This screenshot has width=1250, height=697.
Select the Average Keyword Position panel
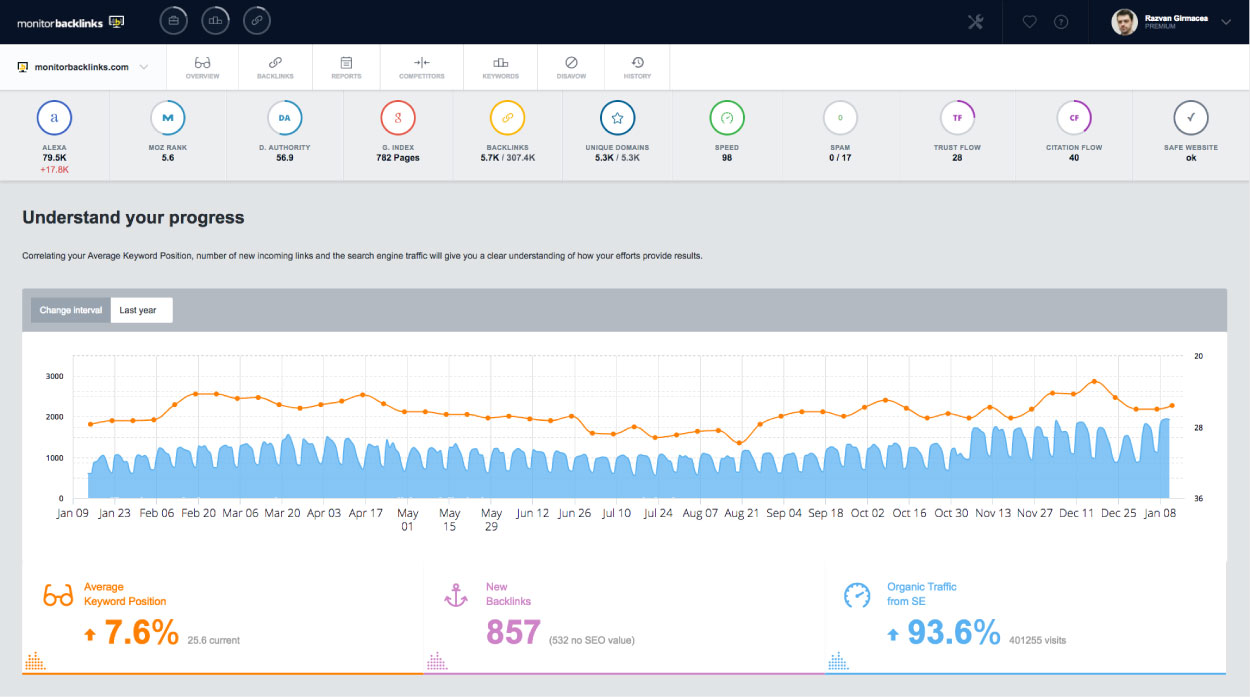(222, 617)
